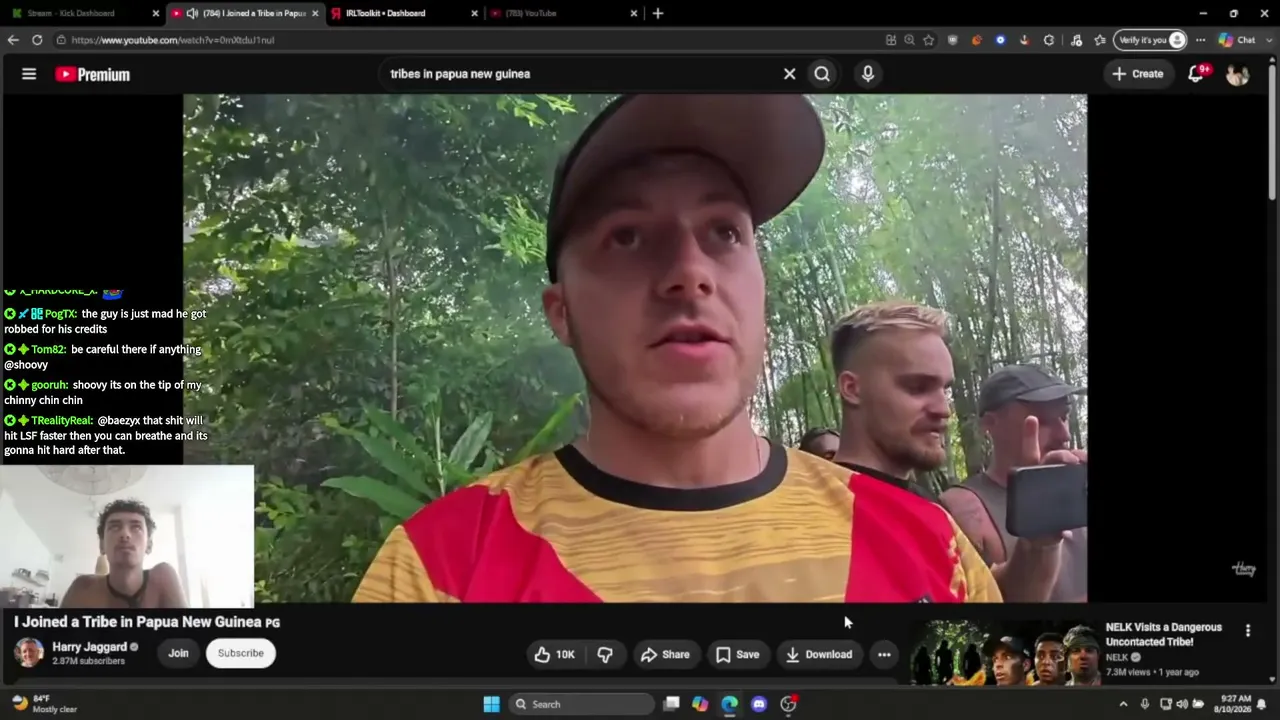Open the system tray volume icon
1280x720 pixels.
click(x=1182, y=704)
